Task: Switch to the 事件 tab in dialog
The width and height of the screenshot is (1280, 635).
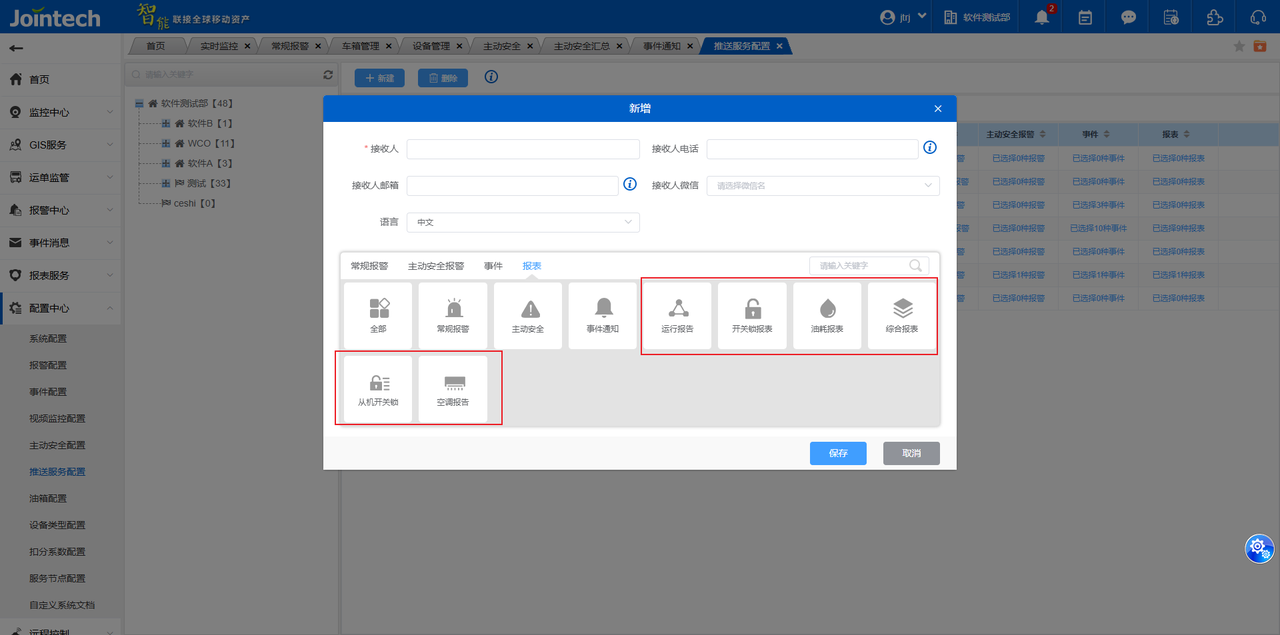Action: pos(493,266)
